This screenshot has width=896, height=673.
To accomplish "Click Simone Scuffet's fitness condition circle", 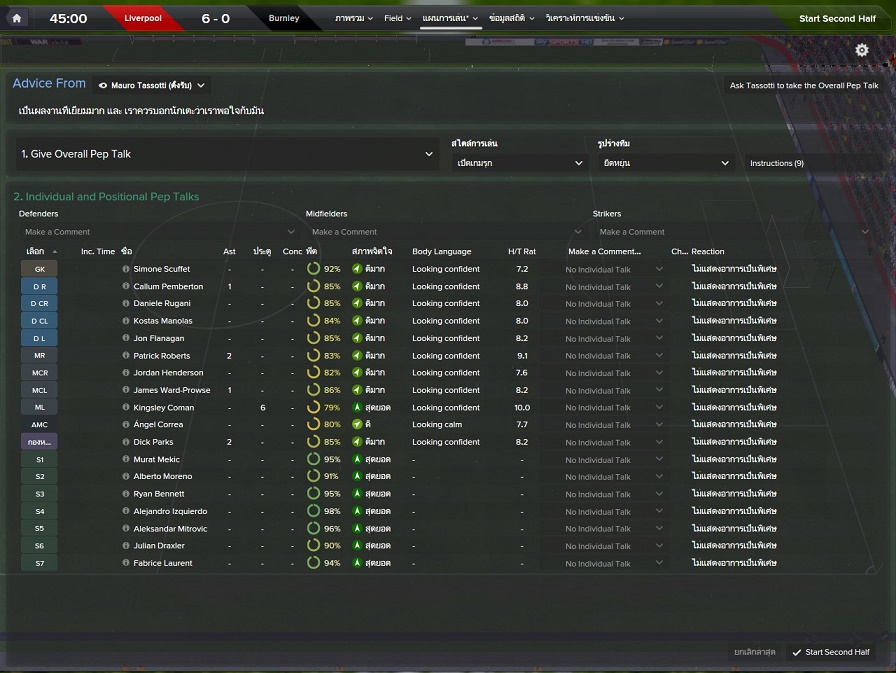I will tap(313, 269).
